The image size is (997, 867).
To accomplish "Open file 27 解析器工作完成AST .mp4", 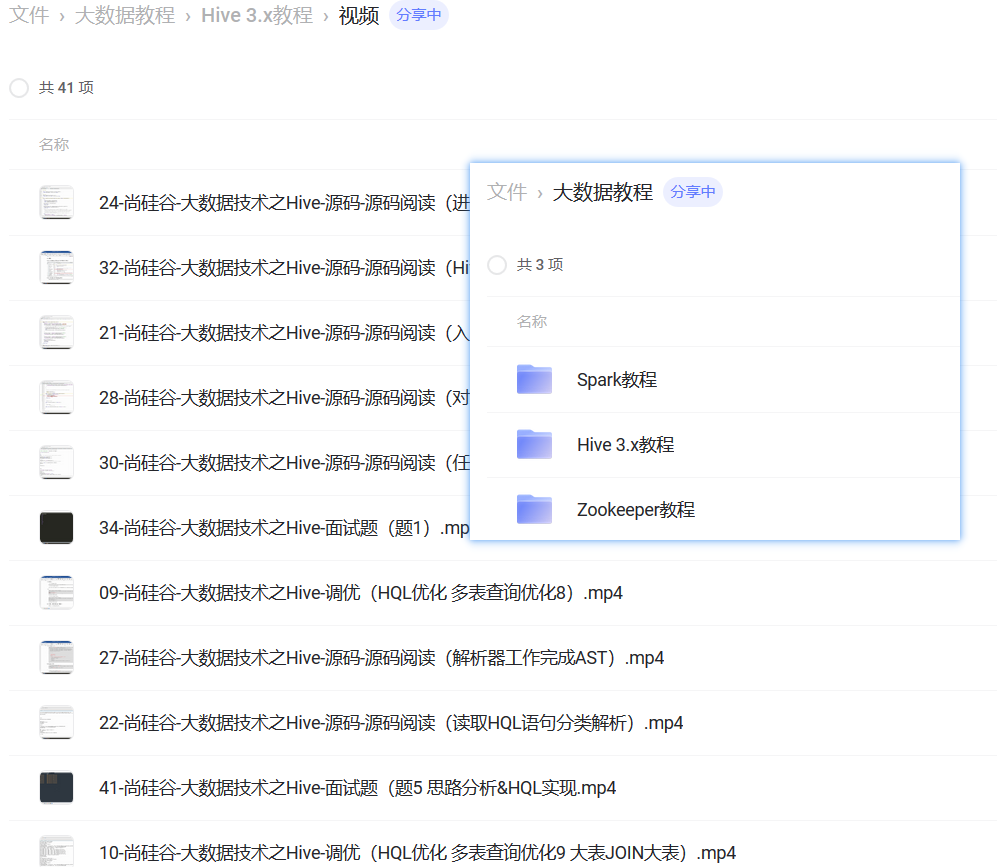I will tap(382, 658).
